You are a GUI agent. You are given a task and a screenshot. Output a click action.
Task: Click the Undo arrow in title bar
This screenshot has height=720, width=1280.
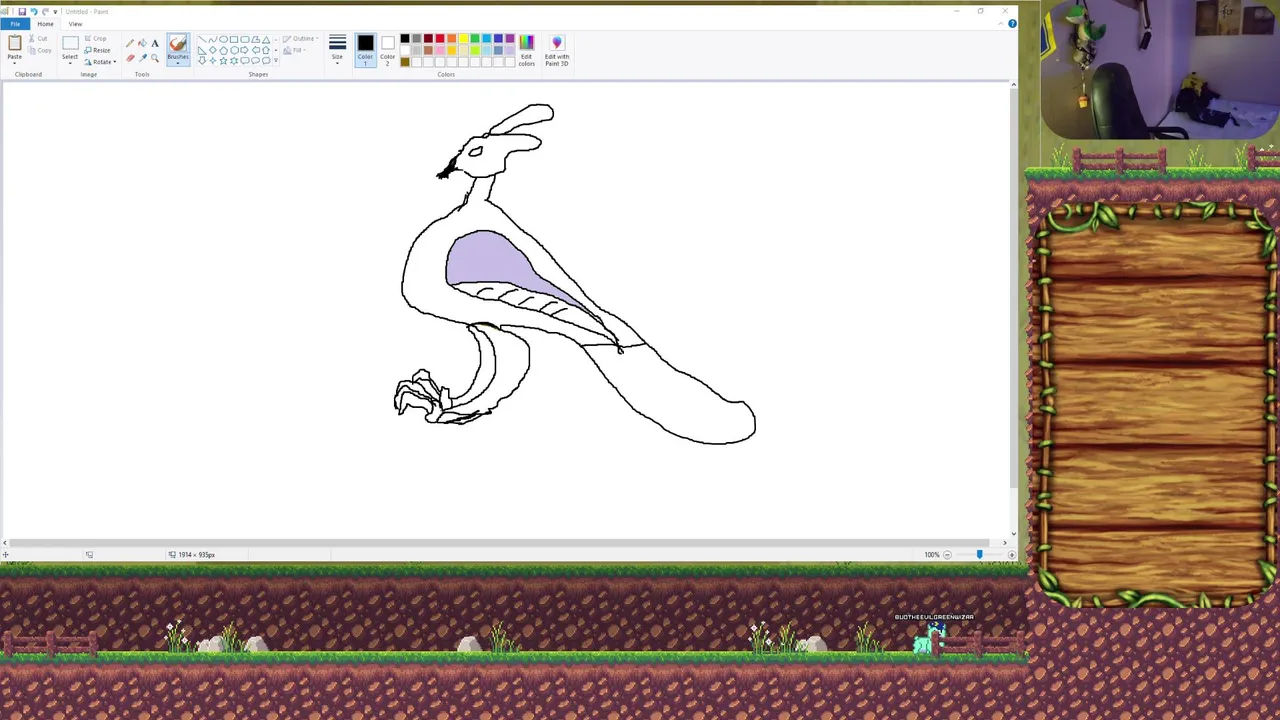tap(34, 12)
